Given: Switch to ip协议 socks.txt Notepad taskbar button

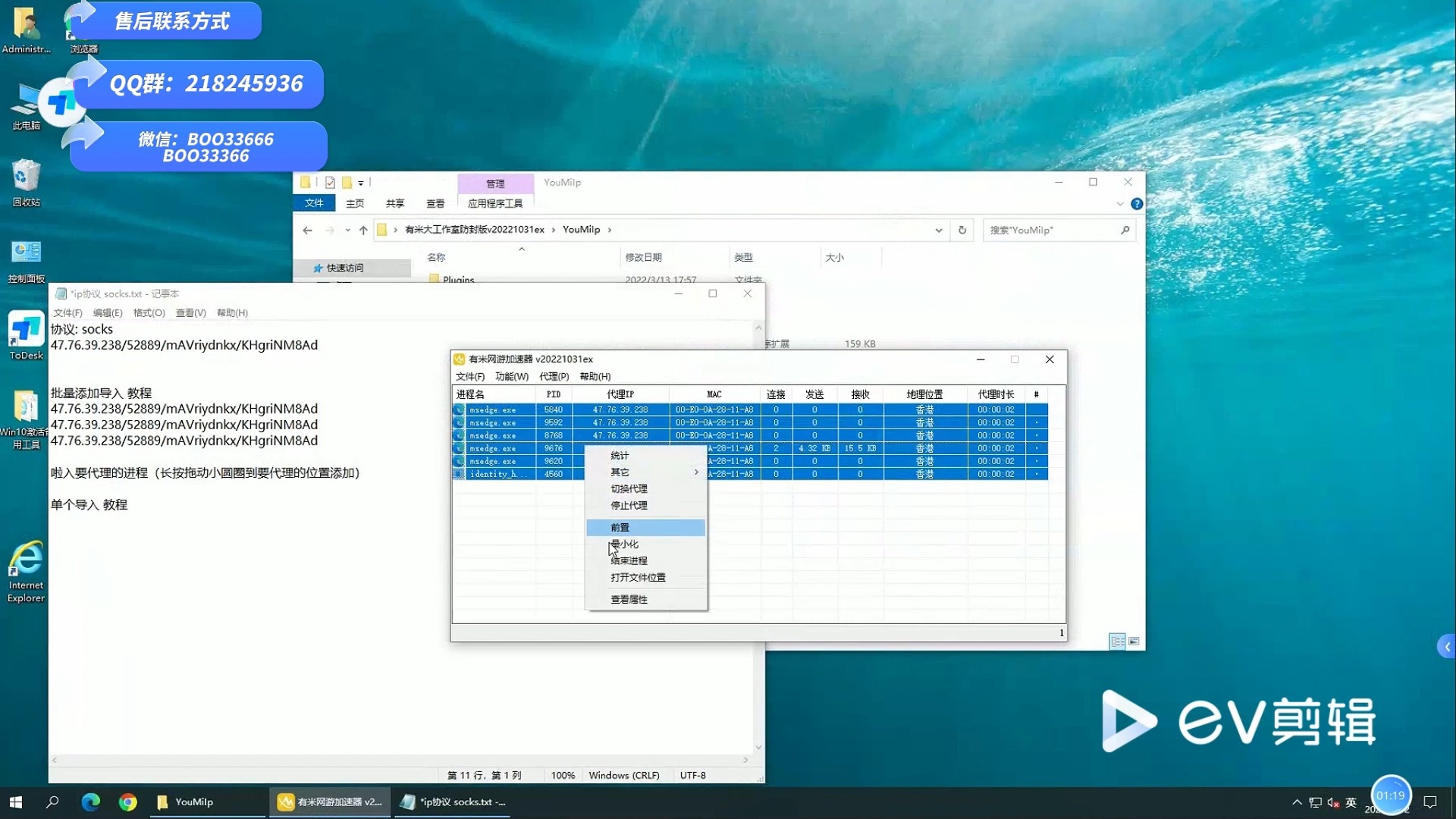Looking at the screenshot, I should click(453, 802).
